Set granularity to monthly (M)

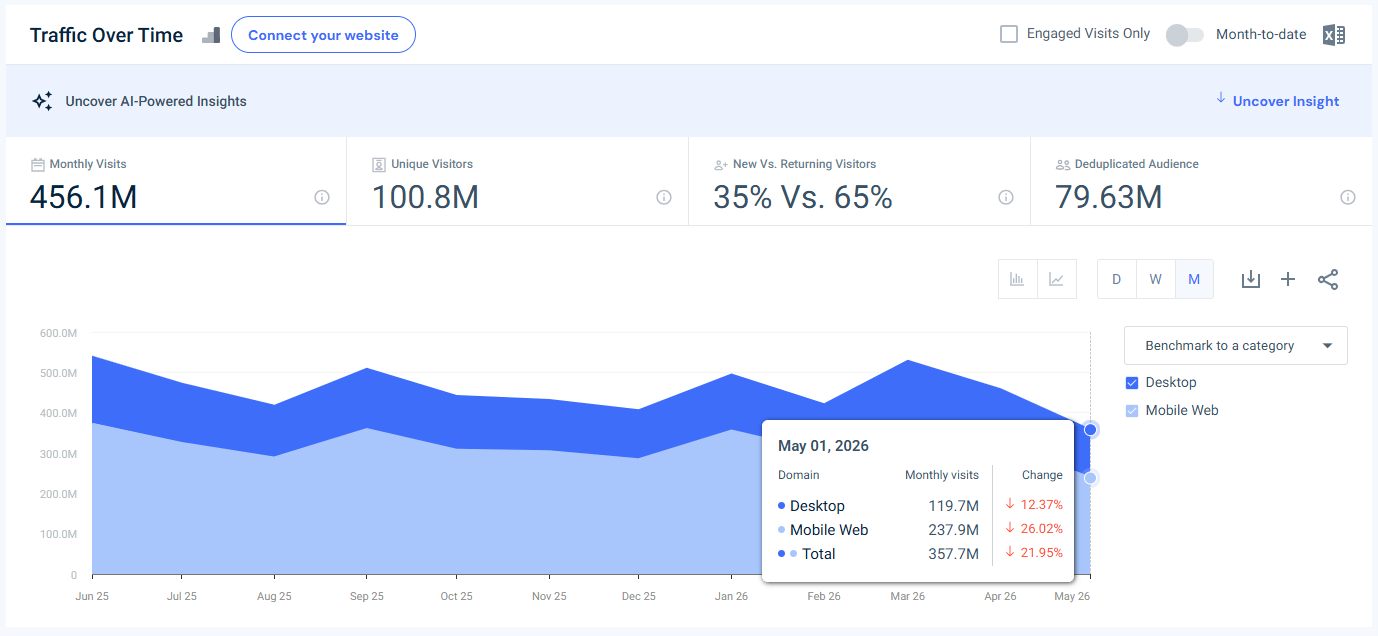click(1194, 279)
